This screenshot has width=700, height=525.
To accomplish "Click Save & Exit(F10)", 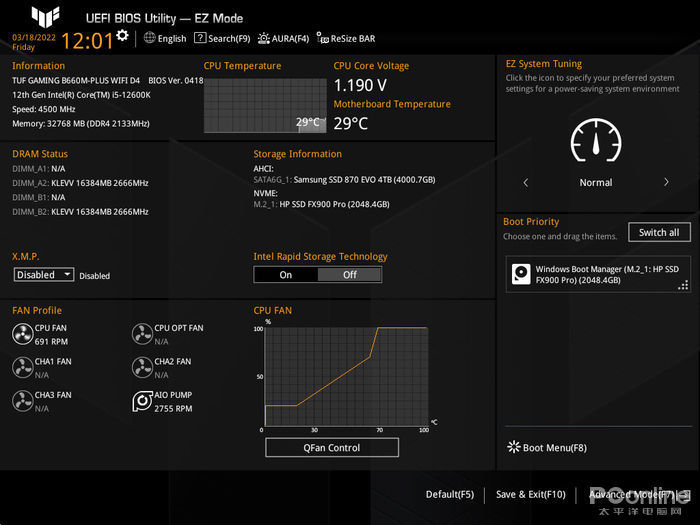I will 531,494.
